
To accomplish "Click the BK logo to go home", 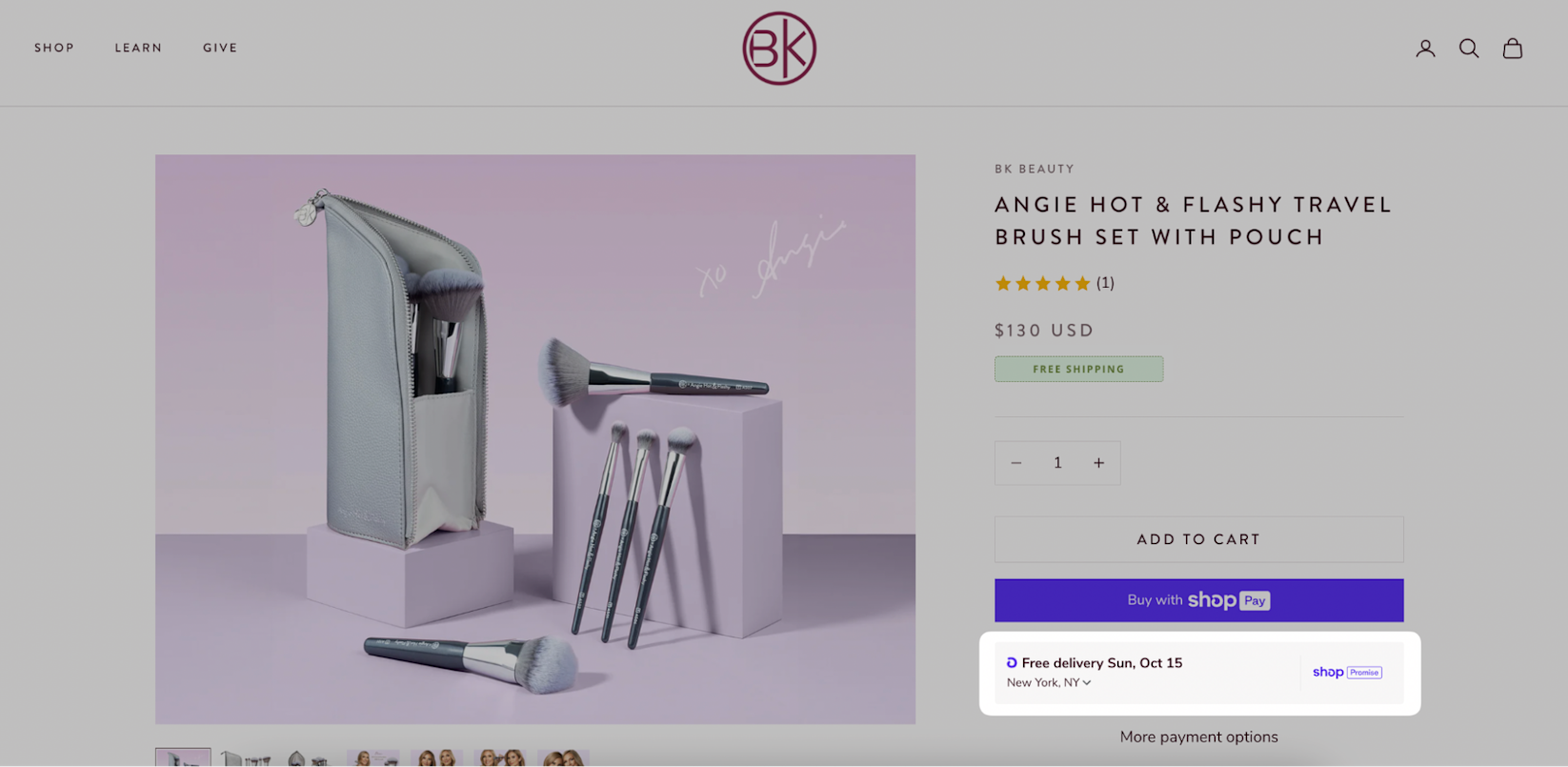I will coord(779,49).
